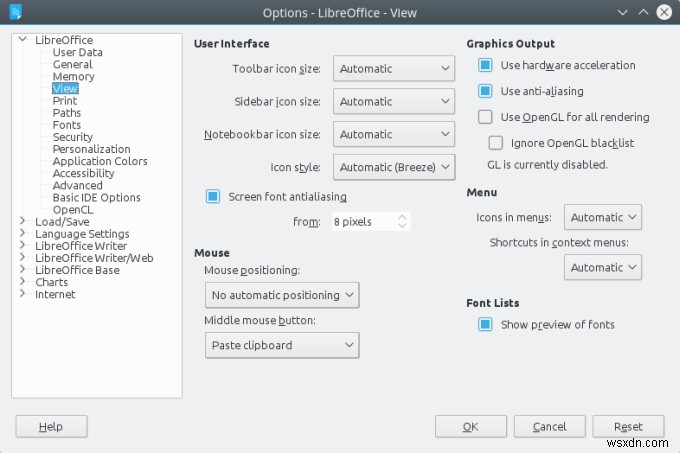Open the Toolbar icon size dropdown
The image size is (680, 453).
(394, 69)
